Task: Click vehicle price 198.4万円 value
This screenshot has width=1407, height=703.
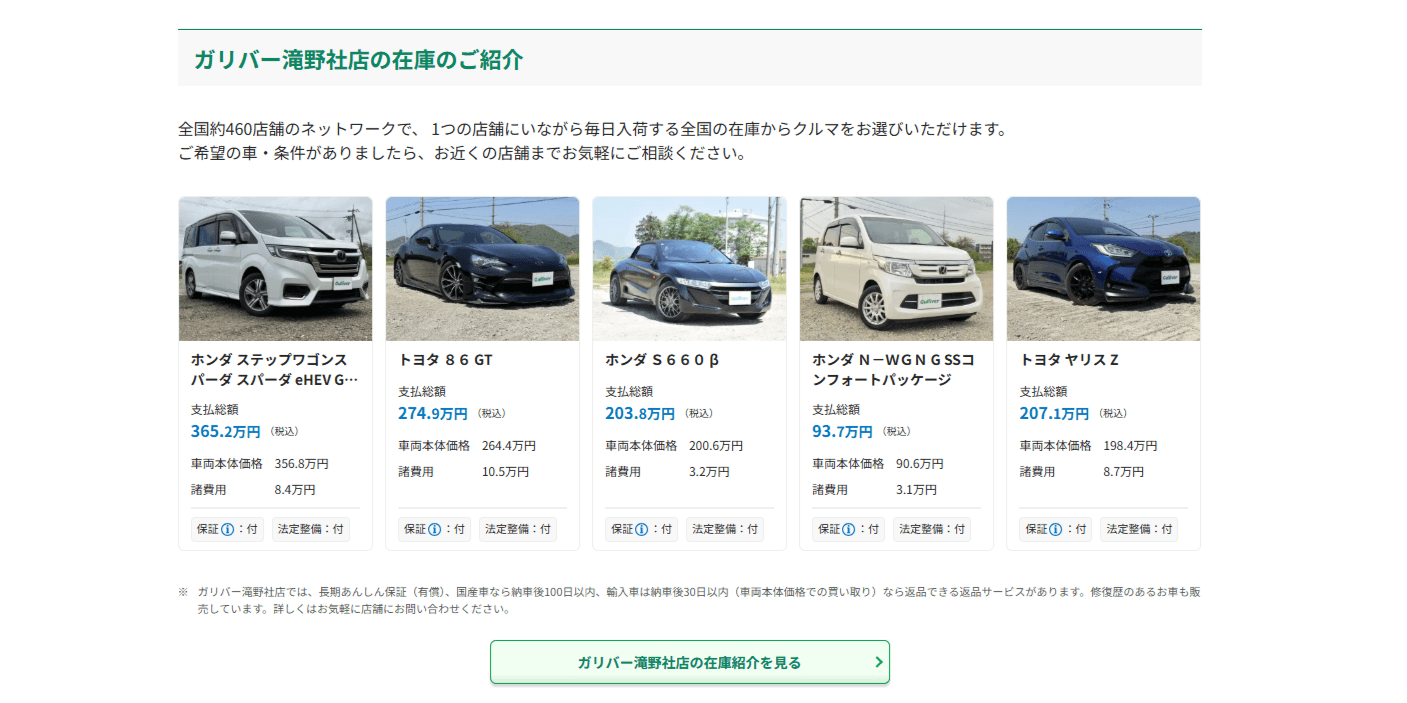Action: click(1130, 446)
